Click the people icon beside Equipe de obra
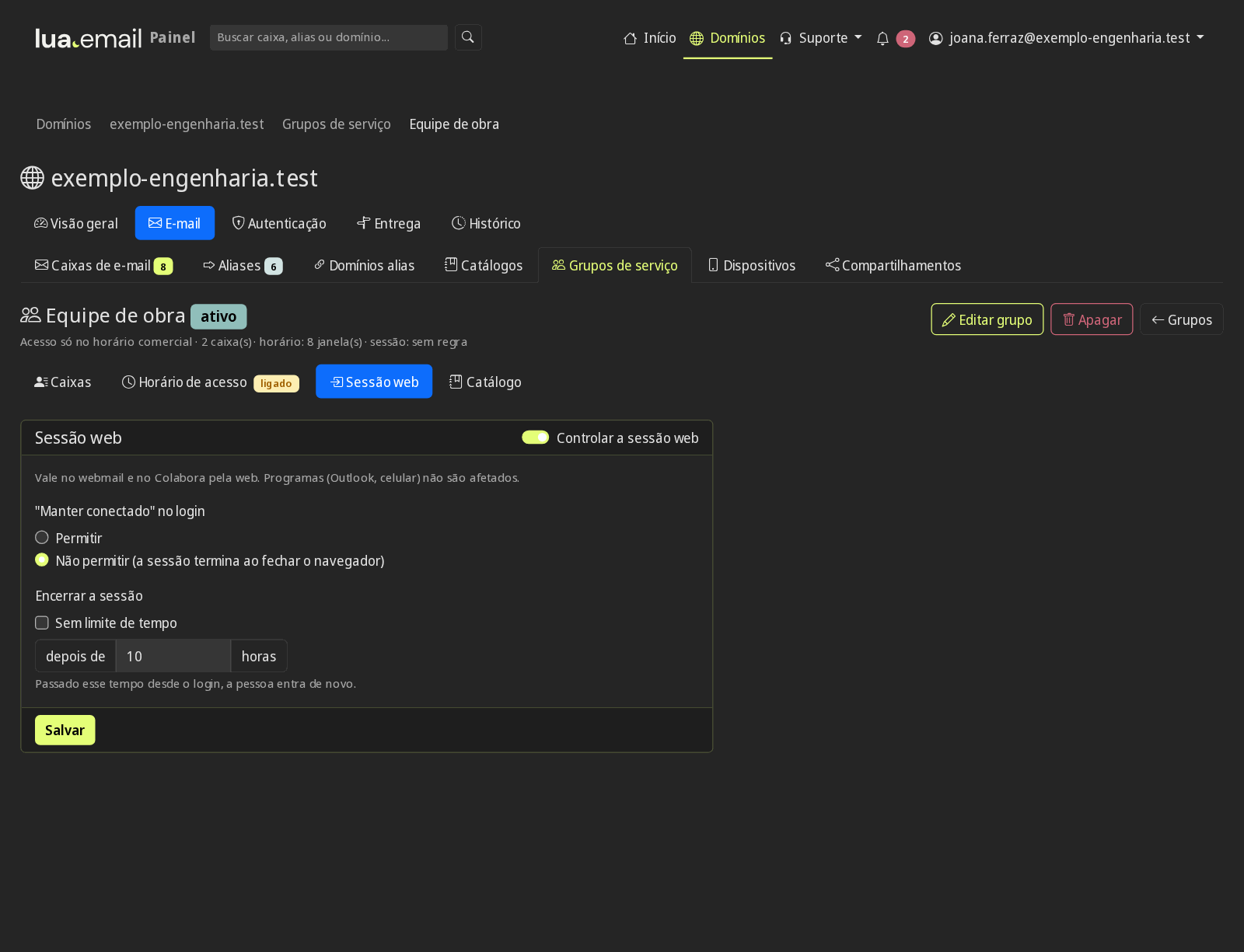Screen dimensions: 1244x952 pos(30,316)
